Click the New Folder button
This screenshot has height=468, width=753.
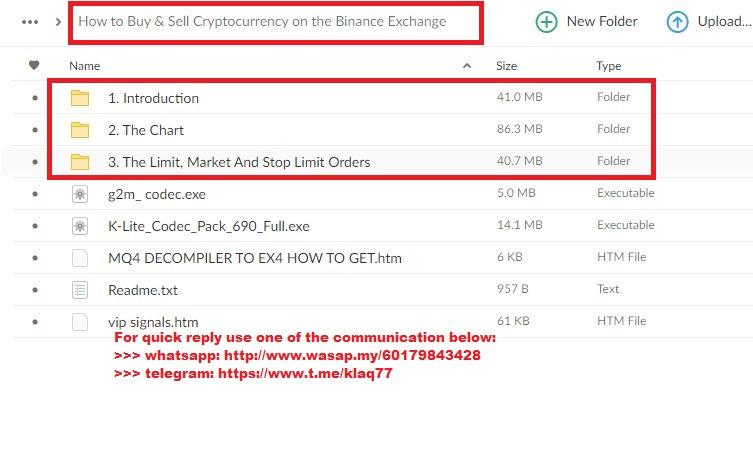pos(586,21)
